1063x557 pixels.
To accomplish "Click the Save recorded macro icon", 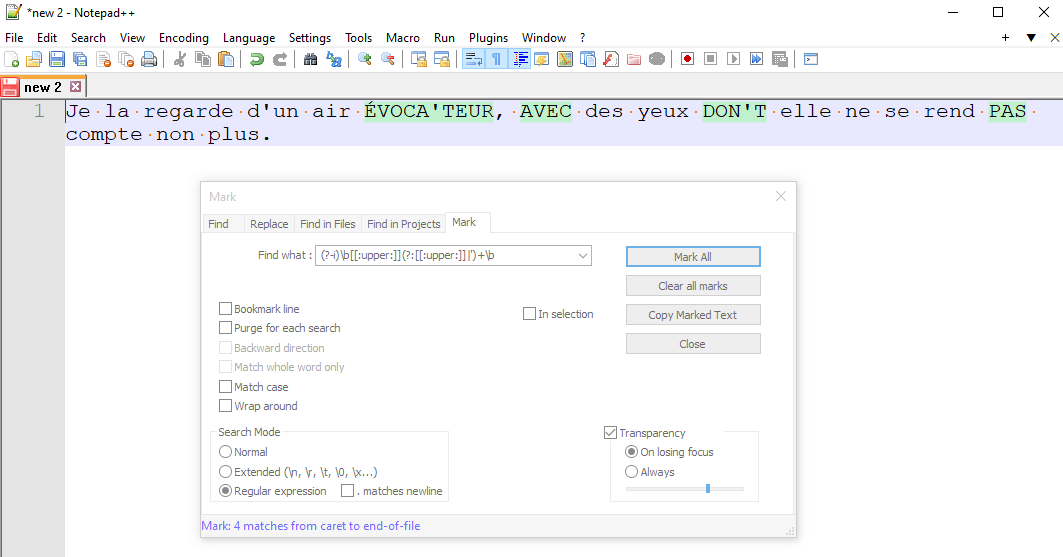I will tap(780, 60).
